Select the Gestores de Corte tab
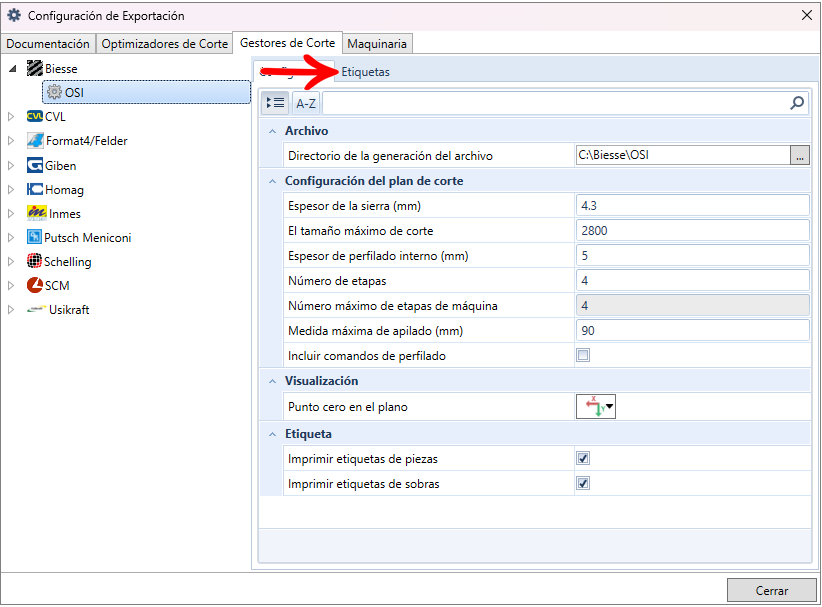822x607 pixels. [x=287, y=42]
